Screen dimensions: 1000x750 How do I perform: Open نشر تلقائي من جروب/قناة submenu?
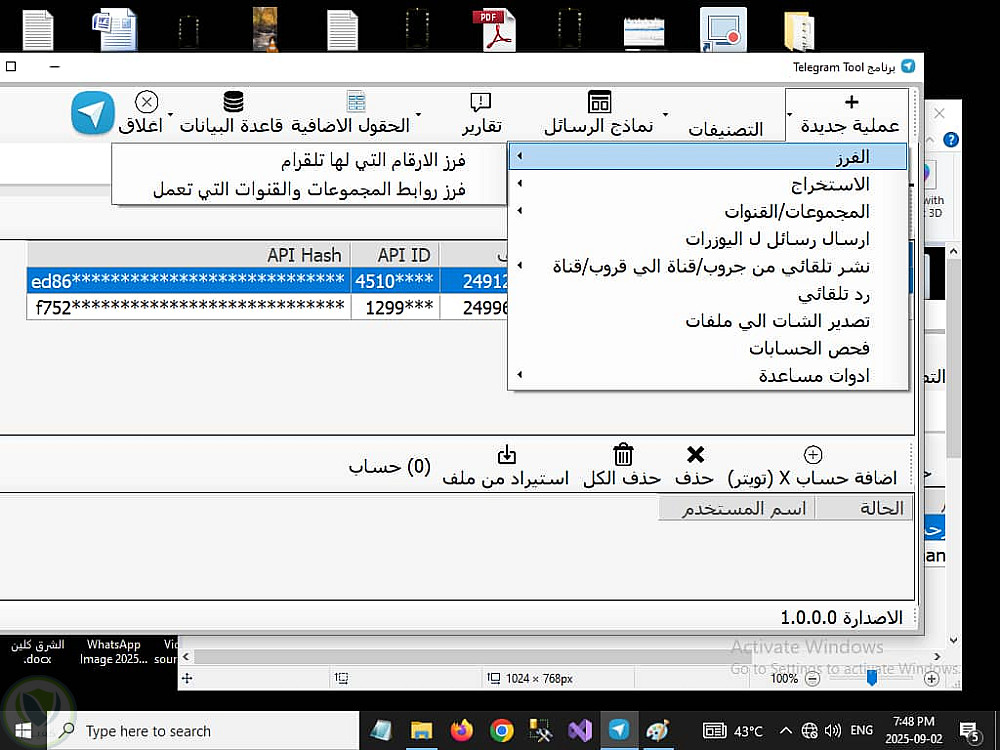[708, 266]
